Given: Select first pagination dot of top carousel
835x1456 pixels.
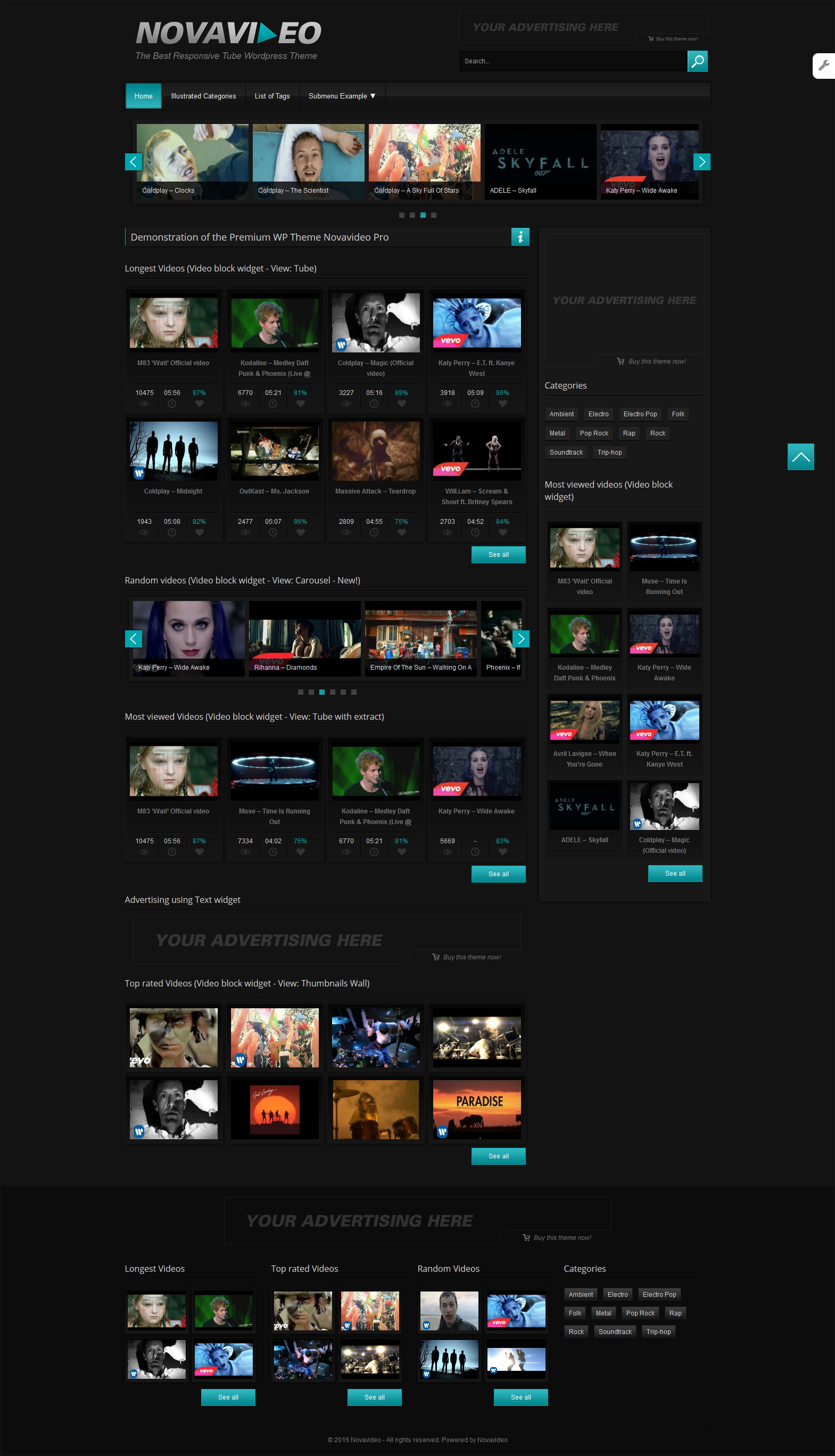Looking at the screenshot, I should click(x=401, y=215).
